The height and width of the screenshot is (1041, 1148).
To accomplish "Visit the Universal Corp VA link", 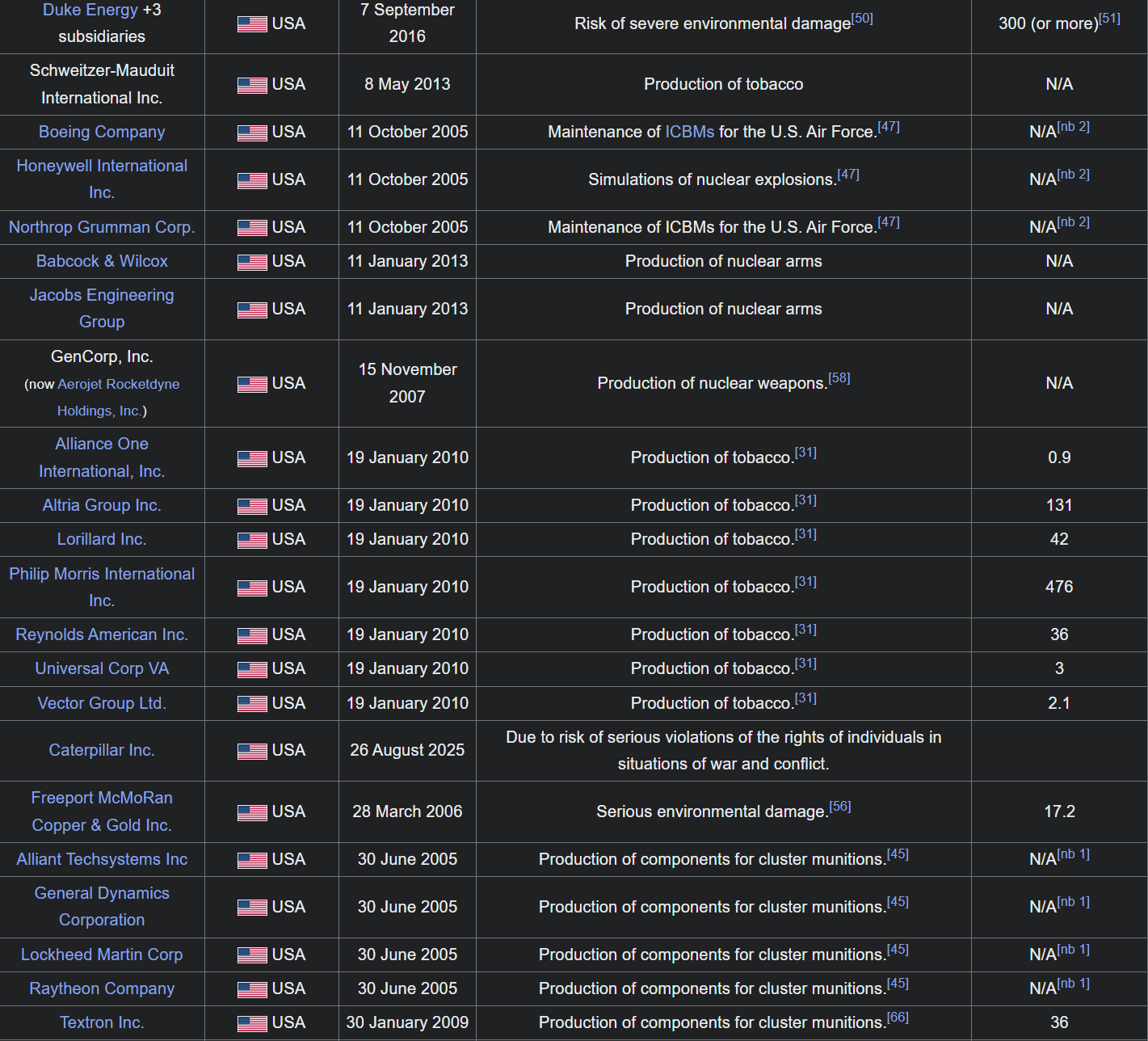I will (102, 668).
